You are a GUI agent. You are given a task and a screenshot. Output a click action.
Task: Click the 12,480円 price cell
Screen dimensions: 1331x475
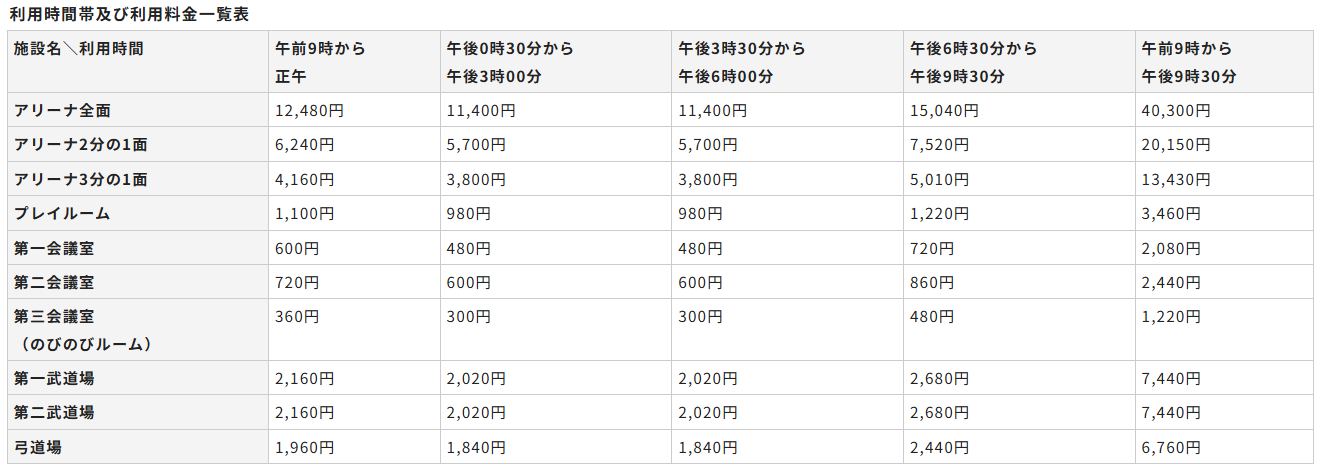(310, 111)
